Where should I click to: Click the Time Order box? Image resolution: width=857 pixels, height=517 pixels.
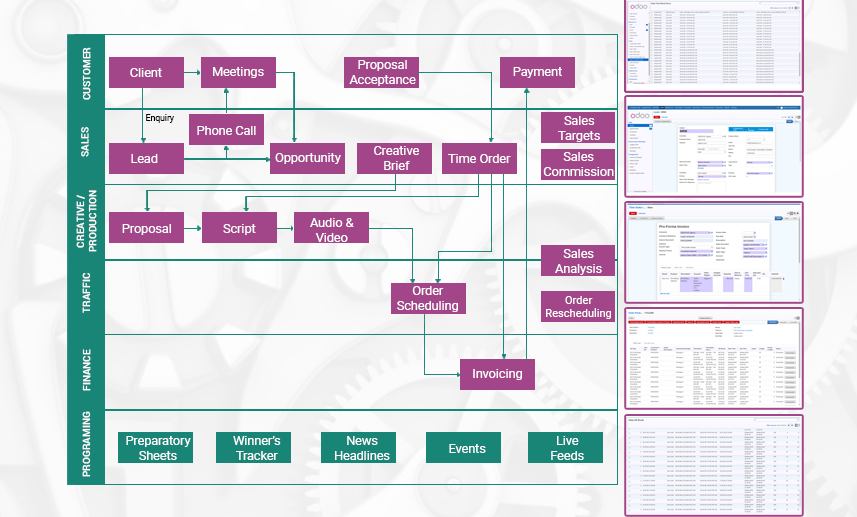[x=479, y=158]
